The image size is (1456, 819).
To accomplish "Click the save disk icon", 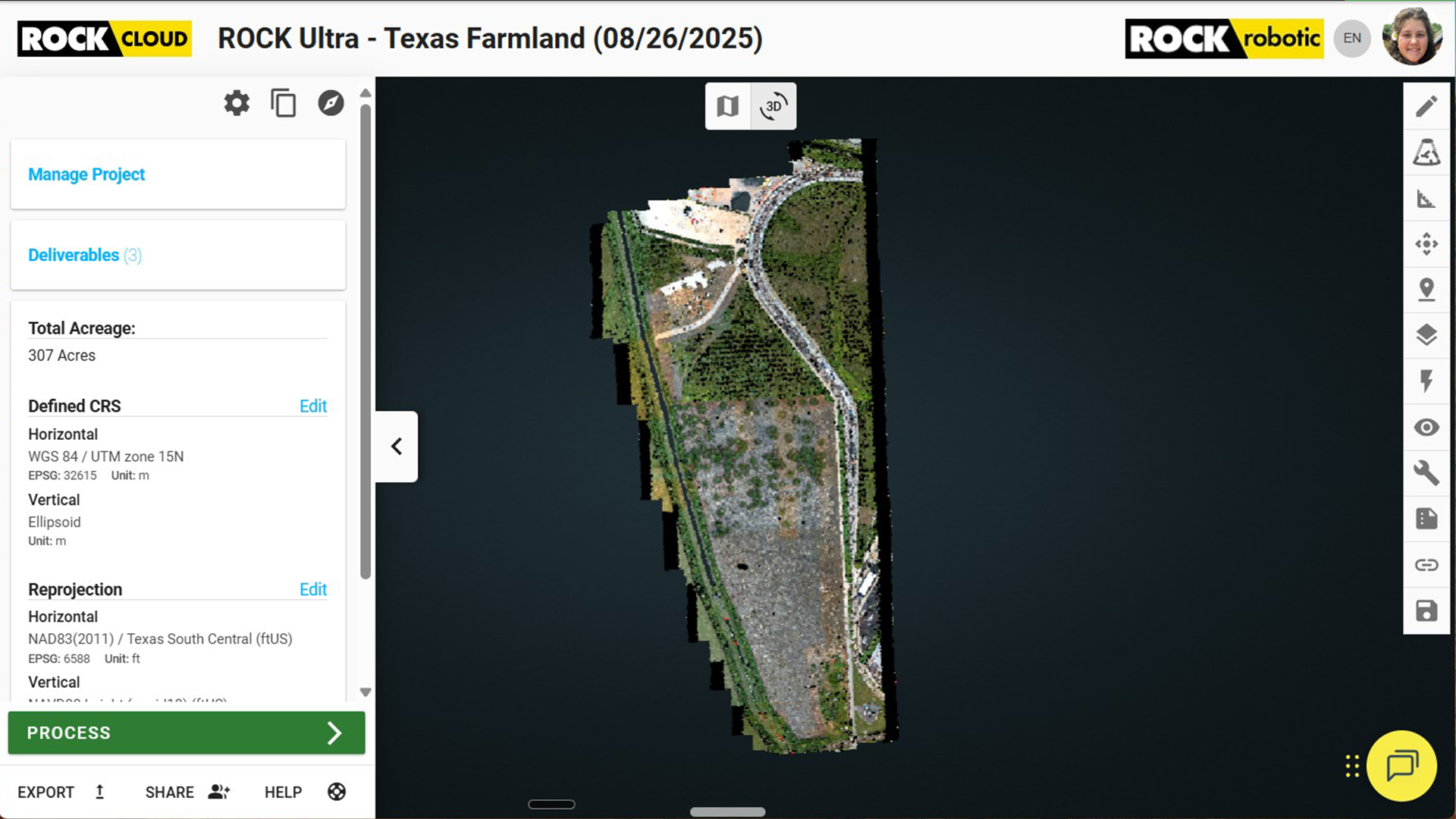I will tap(1426, 611).
